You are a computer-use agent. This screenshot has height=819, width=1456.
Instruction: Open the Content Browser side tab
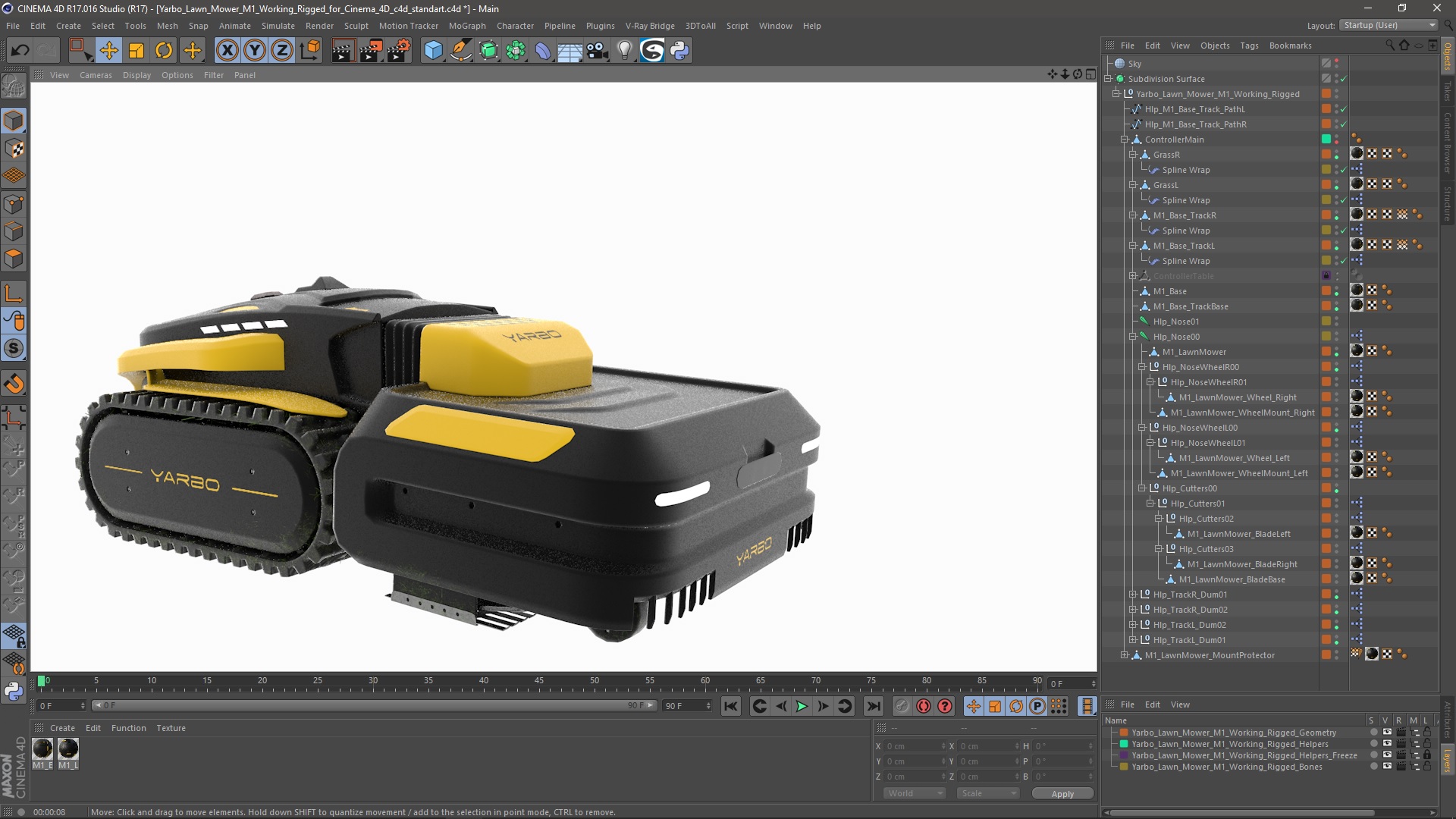point(1448,143)
